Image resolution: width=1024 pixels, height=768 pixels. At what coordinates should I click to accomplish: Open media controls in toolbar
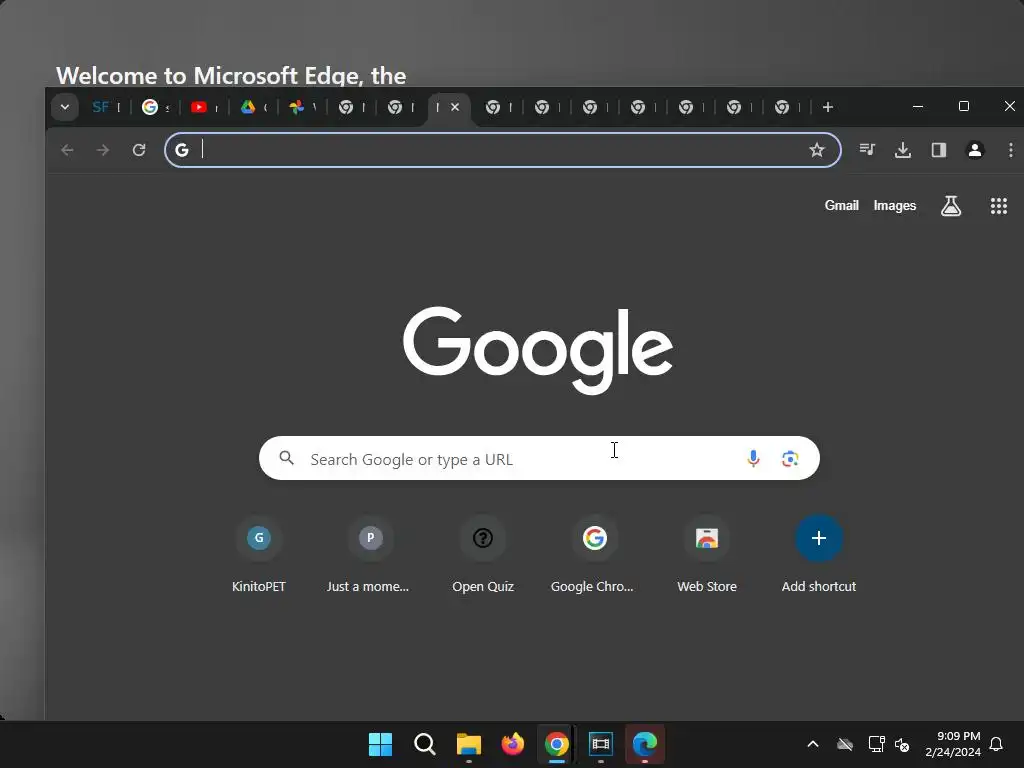click(x=867, y=150)
